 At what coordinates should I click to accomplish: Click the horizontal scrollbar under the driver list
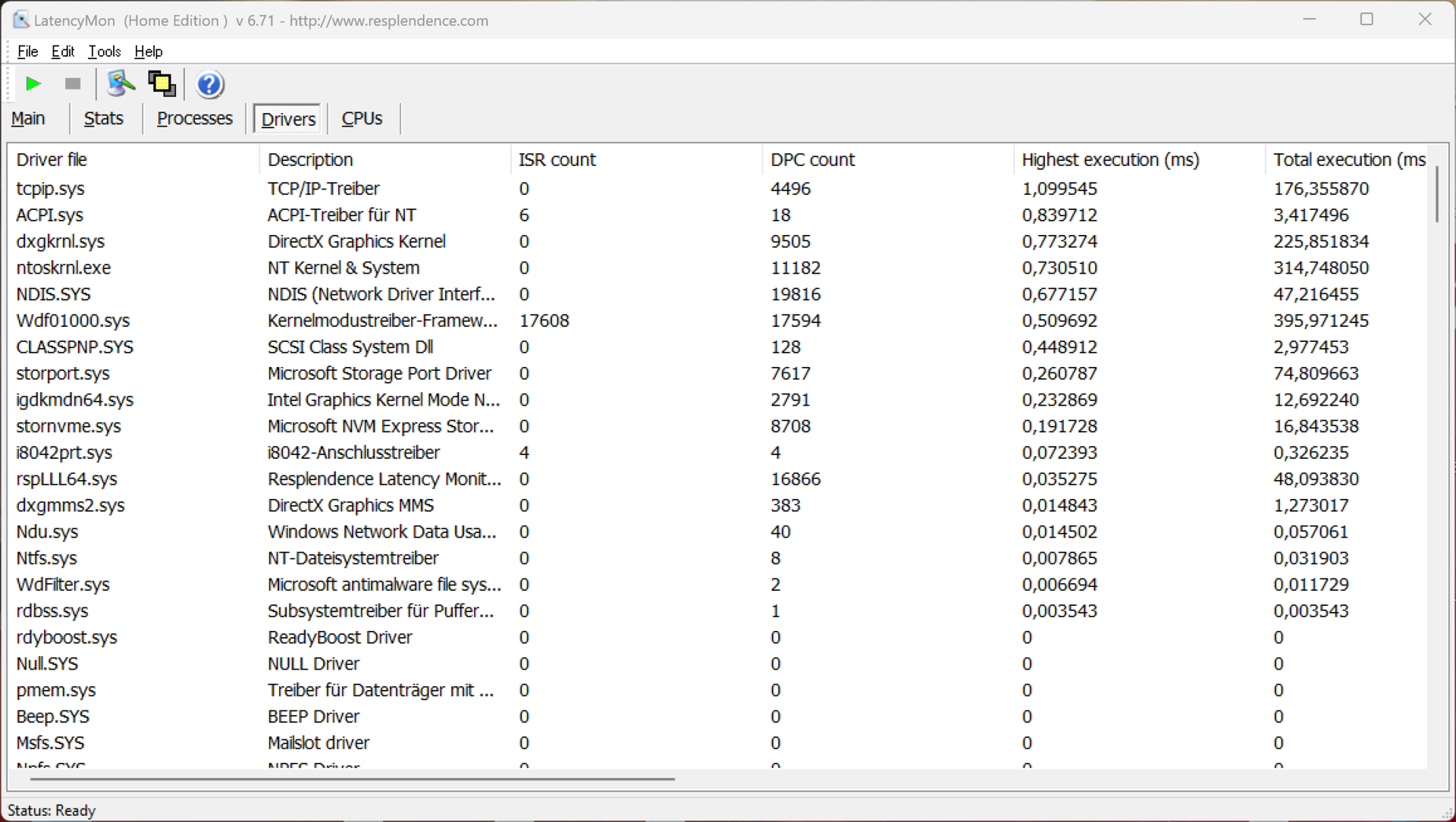(353, 778)
